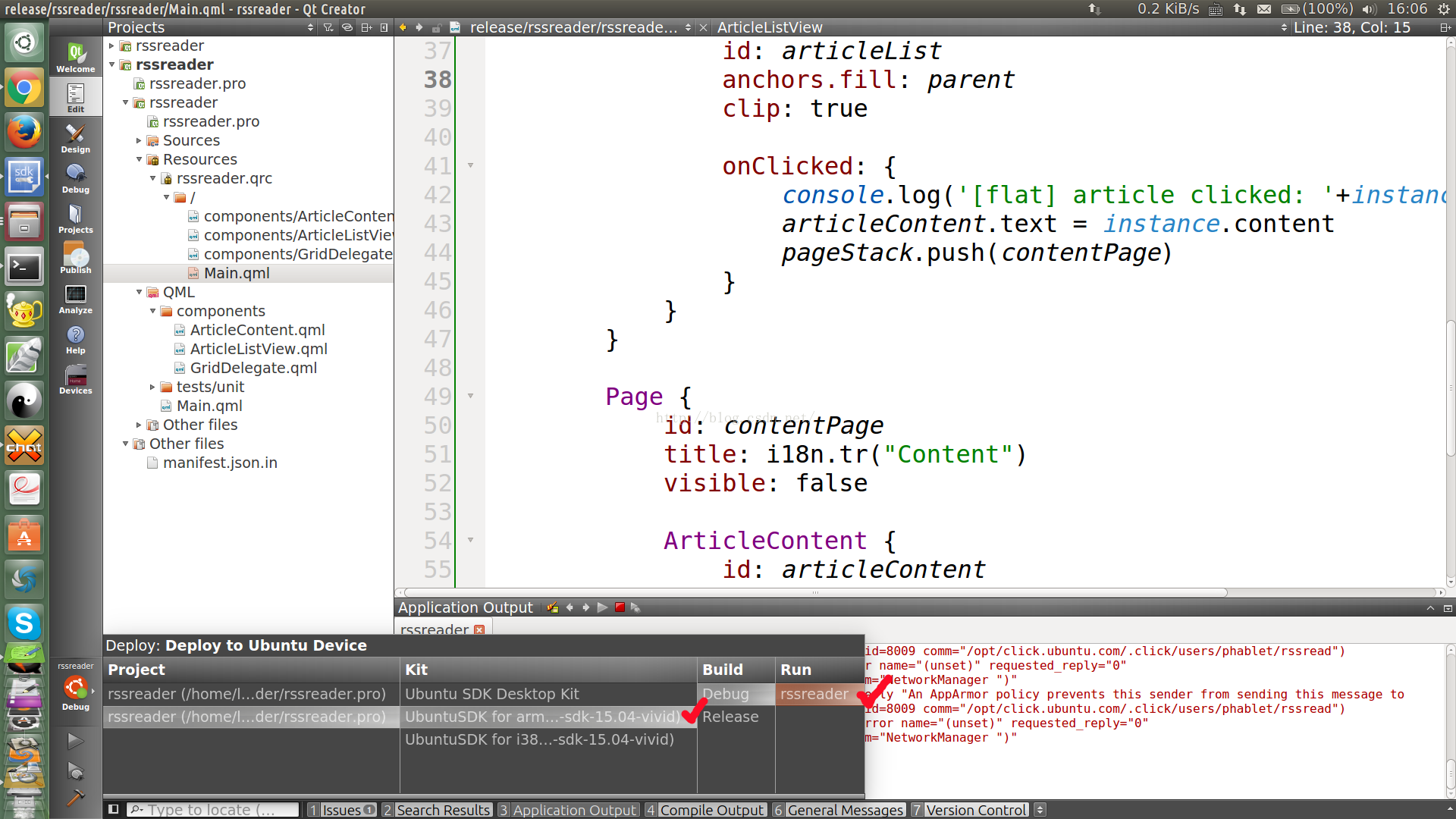Viewport: 1456px width, 819px height.
Task: Open manifest.json.in file
Action: click(220, 463)
